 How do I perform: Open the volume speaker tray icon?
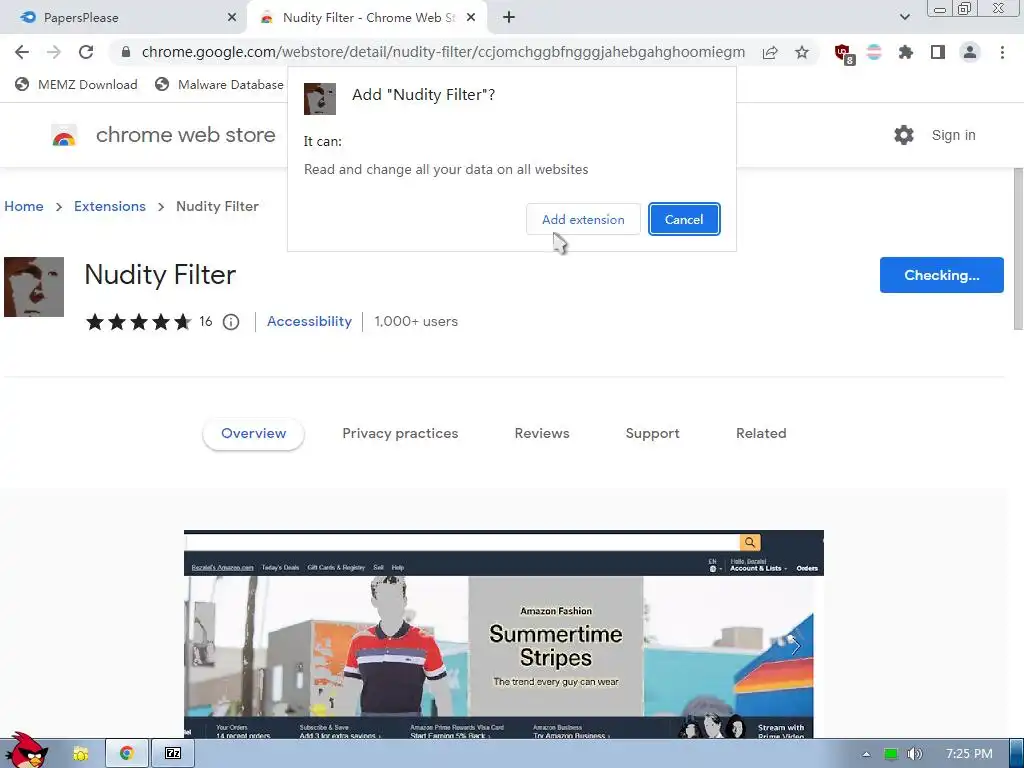tap(915, 754)
